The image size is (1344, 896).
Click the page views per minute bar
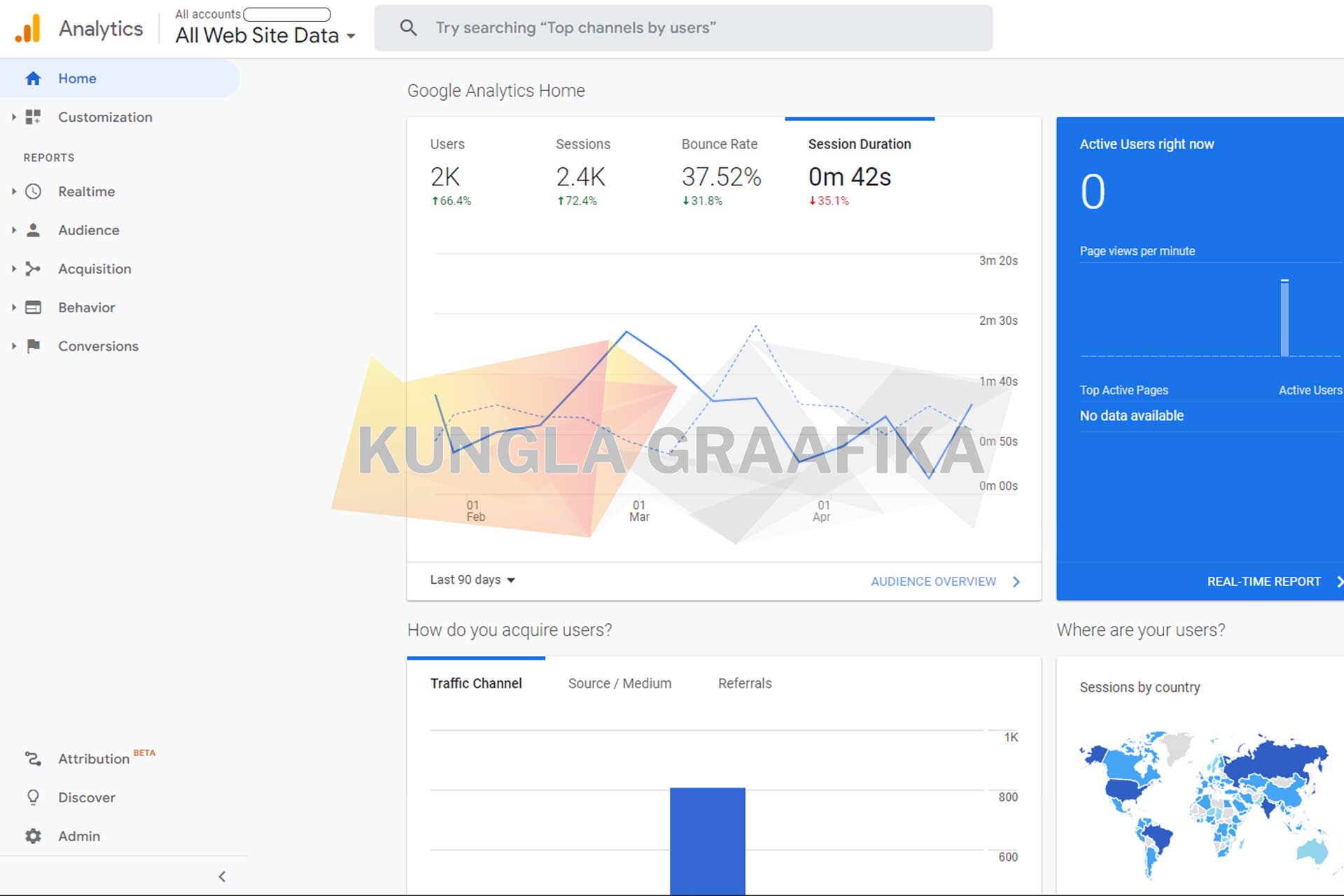(x=1284, y=318)
